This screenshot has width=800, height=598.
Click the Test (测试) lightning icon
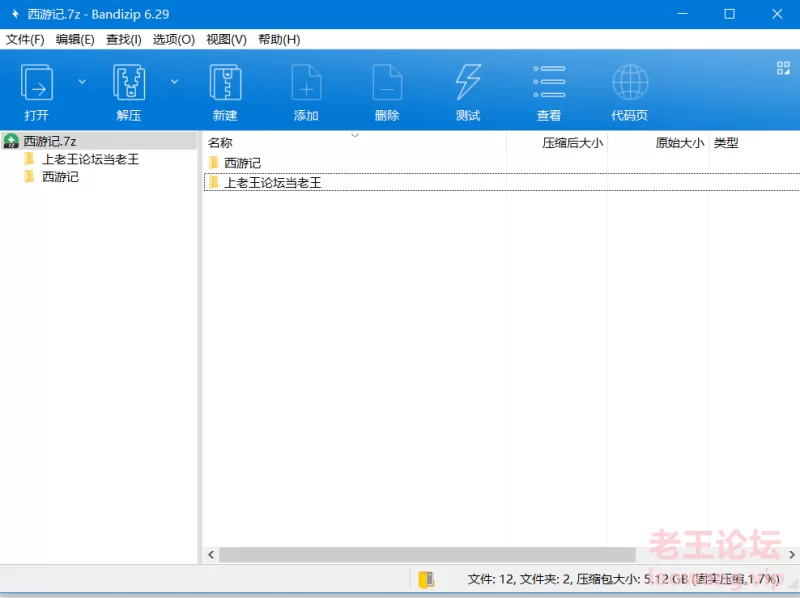point(468,82)
